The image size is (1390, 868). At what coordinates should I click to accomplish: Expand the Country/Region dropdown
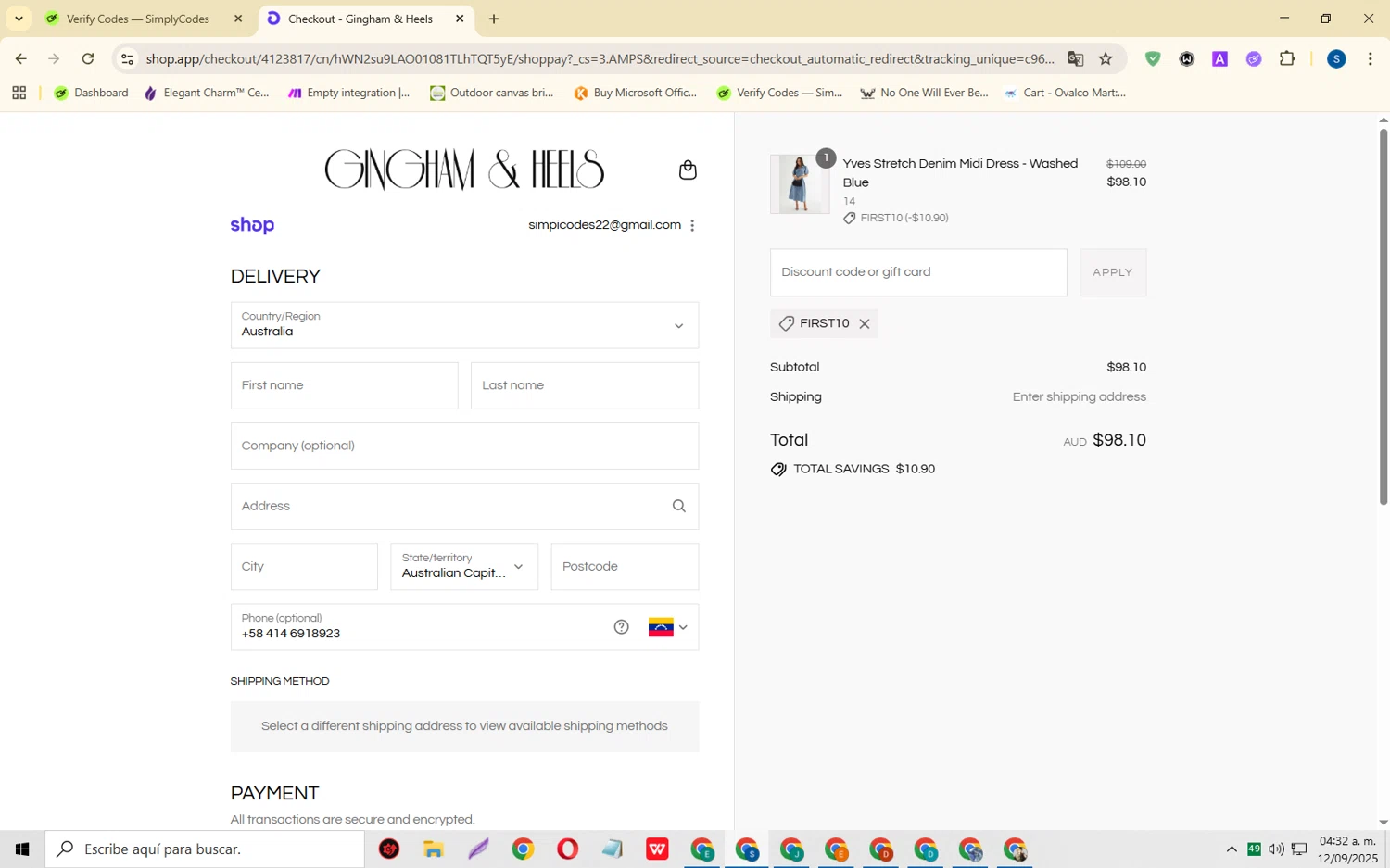coord(464,325)
